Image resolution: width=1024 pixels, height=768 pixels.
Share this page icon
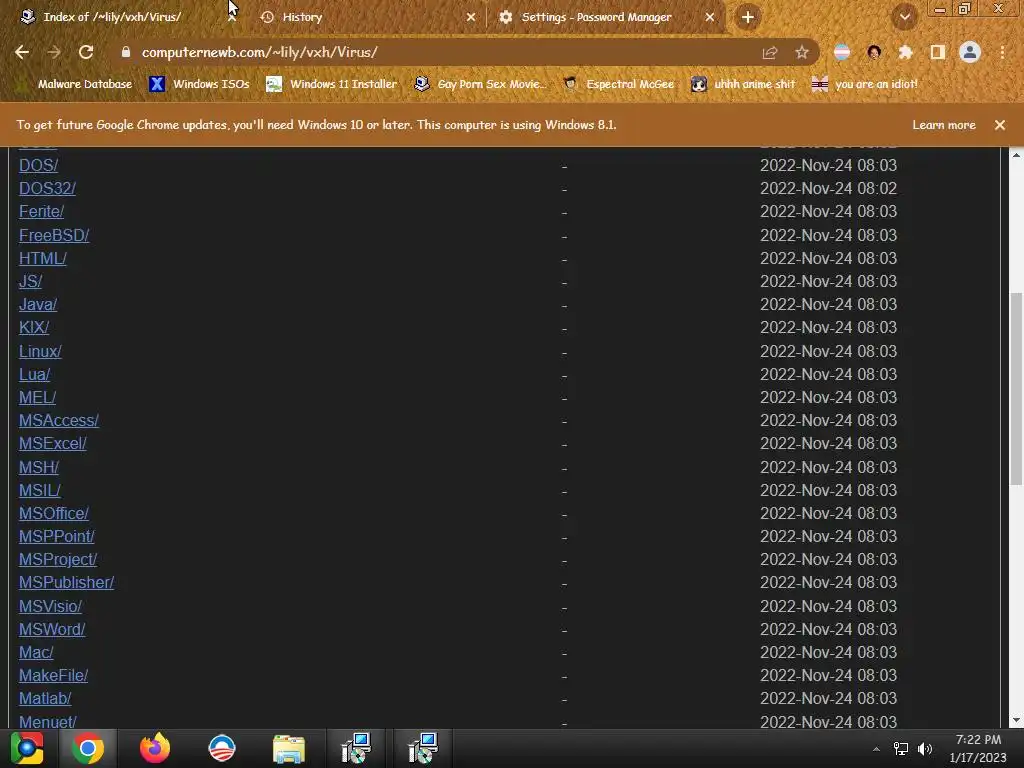tap(770, 52)
